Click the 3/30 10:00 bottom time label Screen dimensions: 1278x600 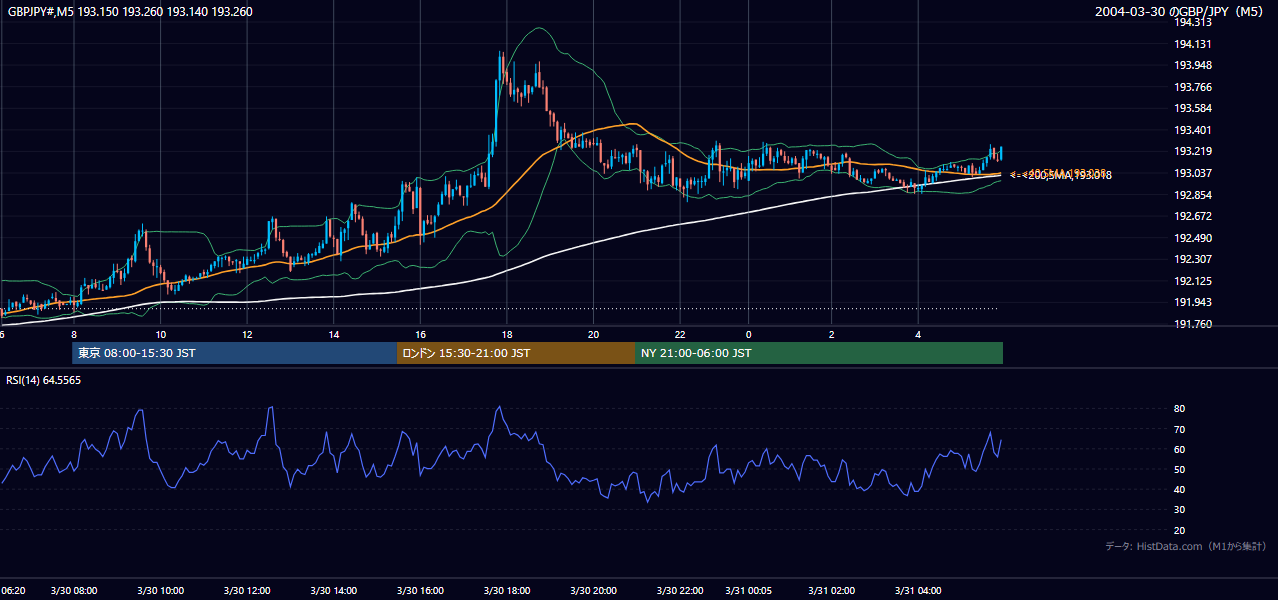[x=161, y=591]
